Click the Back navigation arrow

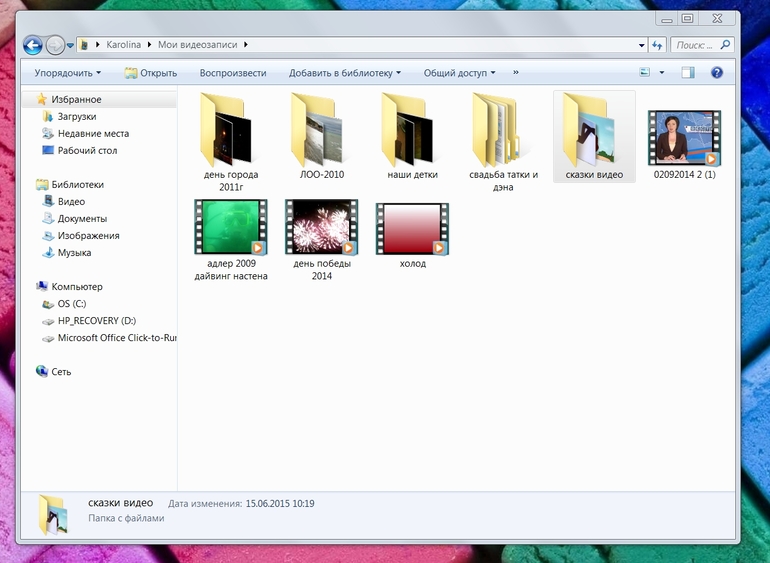coord(32,46)
